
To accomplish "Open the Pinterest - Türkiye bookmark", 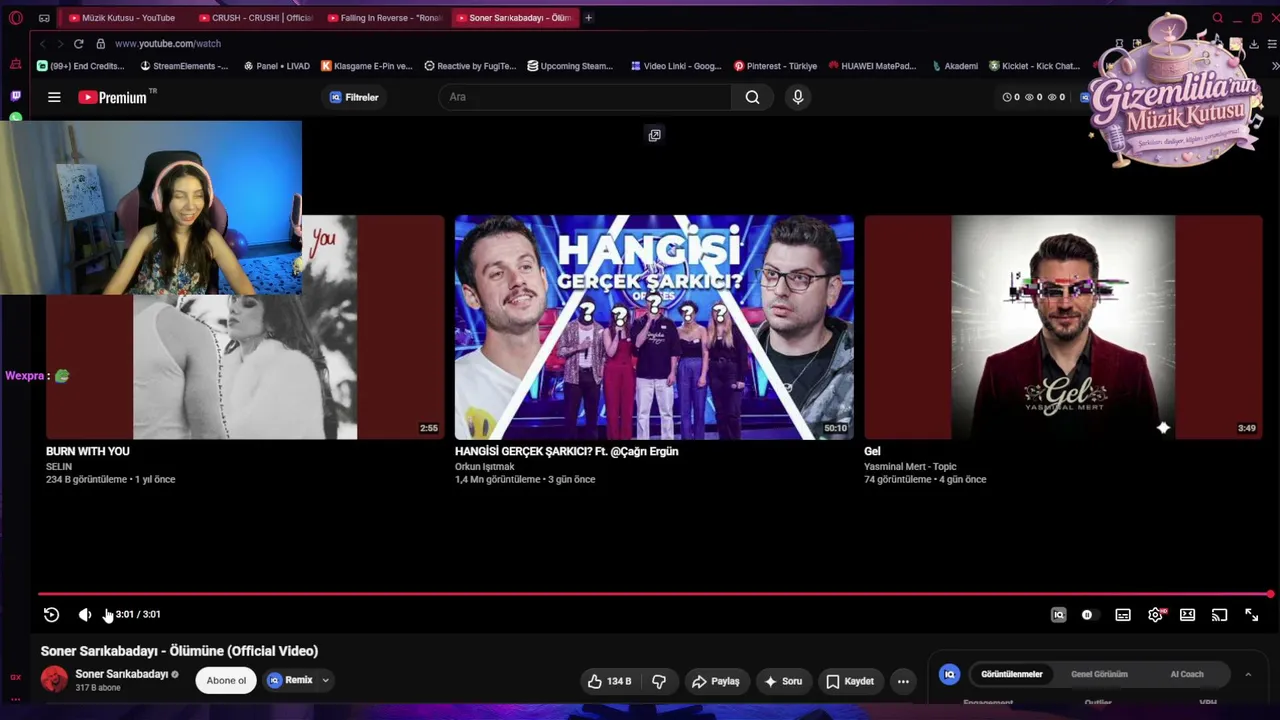I will click(x=775, y=66).
